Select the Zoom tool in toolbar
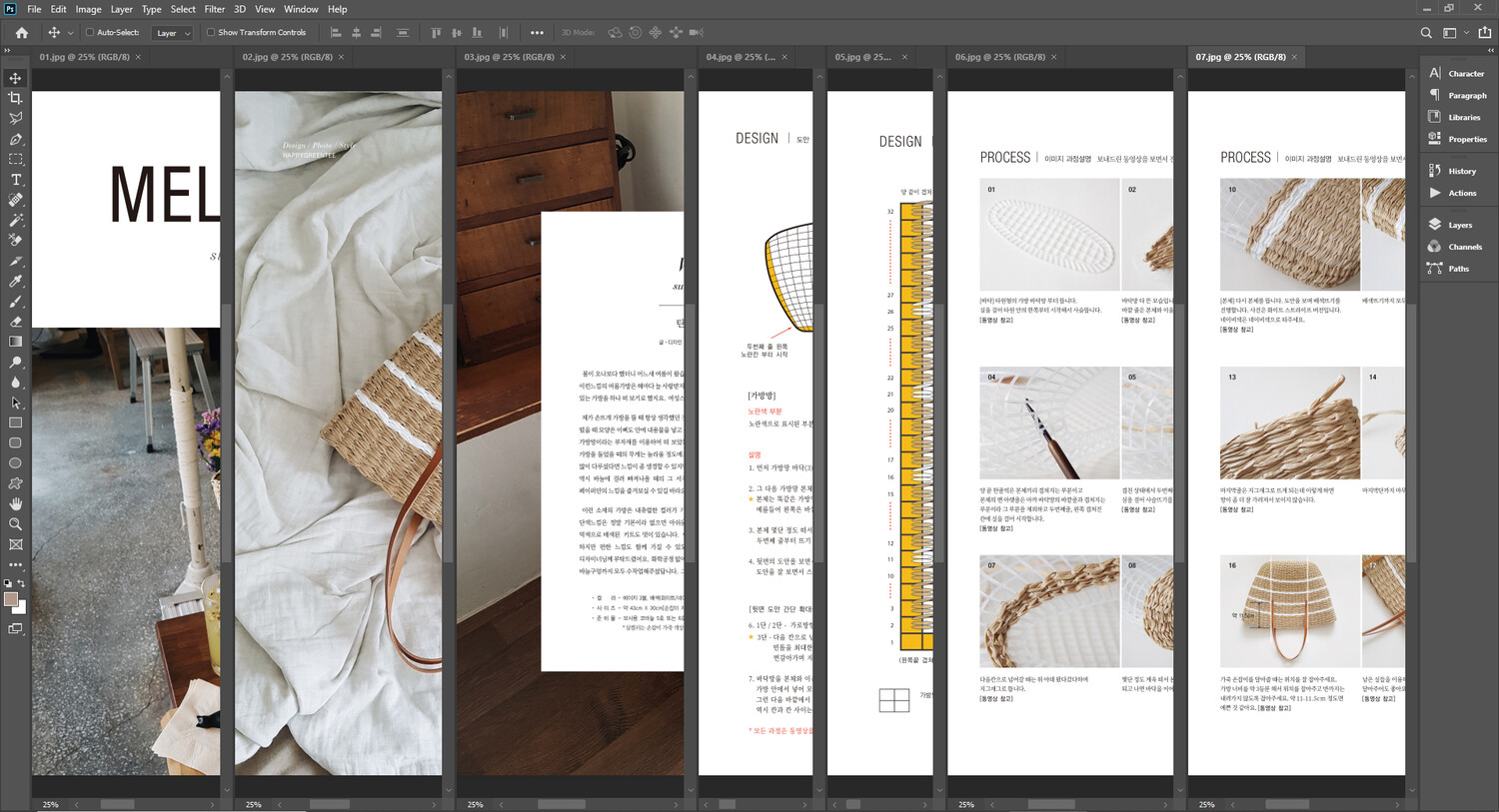 pos(15,524)
